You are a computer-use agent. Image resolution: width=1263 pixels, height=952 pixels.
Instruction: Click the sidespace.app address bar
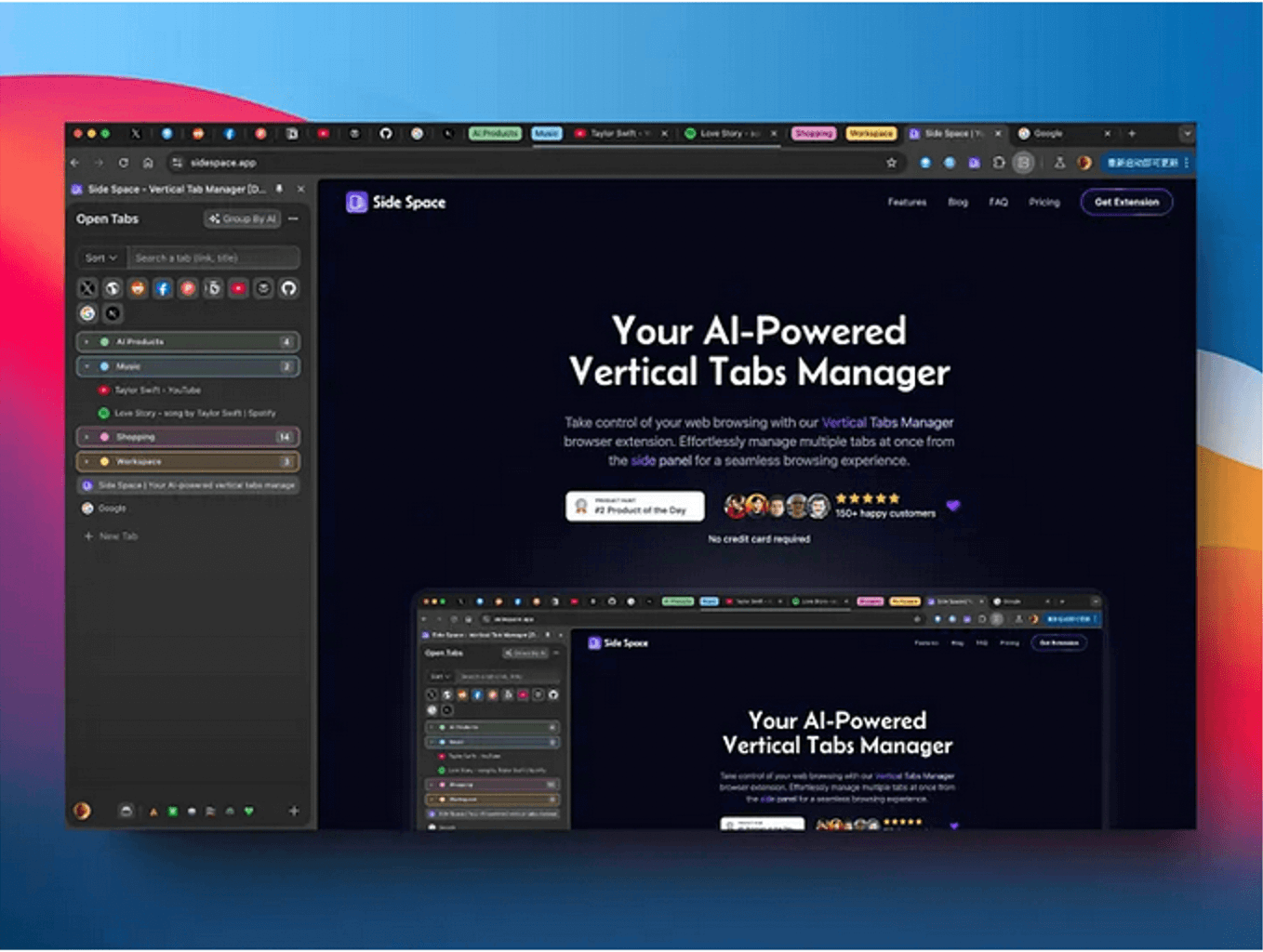[535, 163]
